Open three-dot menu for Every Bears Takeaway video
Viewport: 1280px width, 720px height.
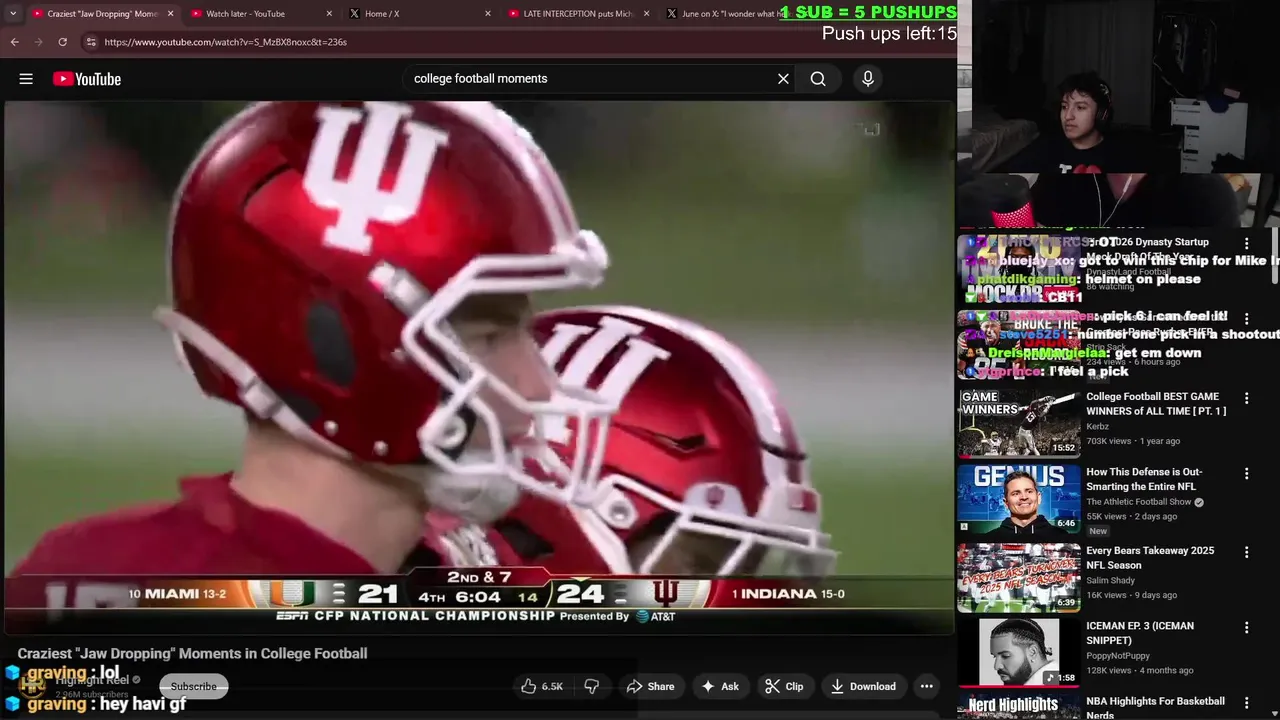1246,552
